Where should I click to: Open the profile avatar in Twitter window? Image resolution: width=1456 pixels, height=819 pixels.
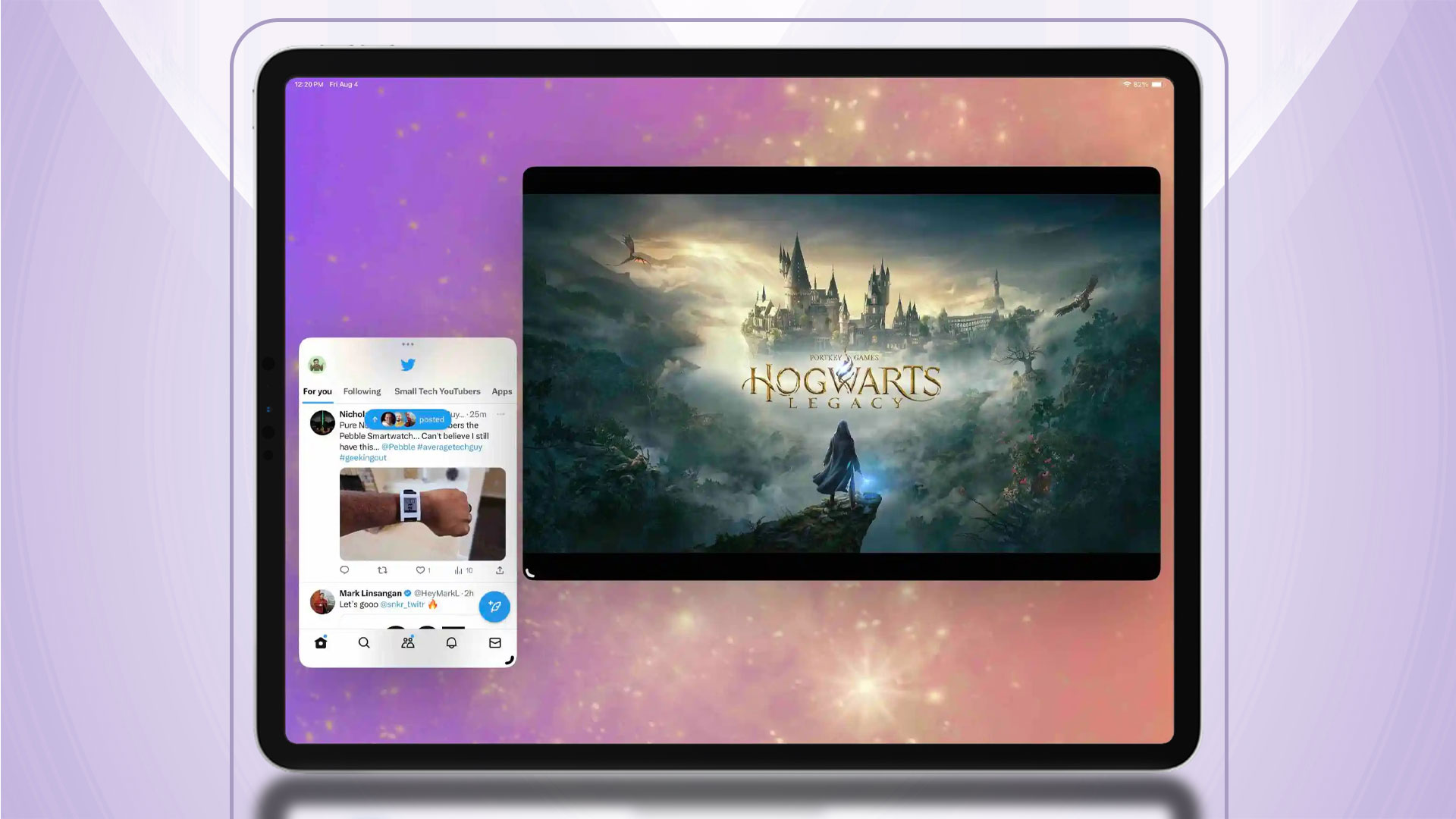(317, 365)
